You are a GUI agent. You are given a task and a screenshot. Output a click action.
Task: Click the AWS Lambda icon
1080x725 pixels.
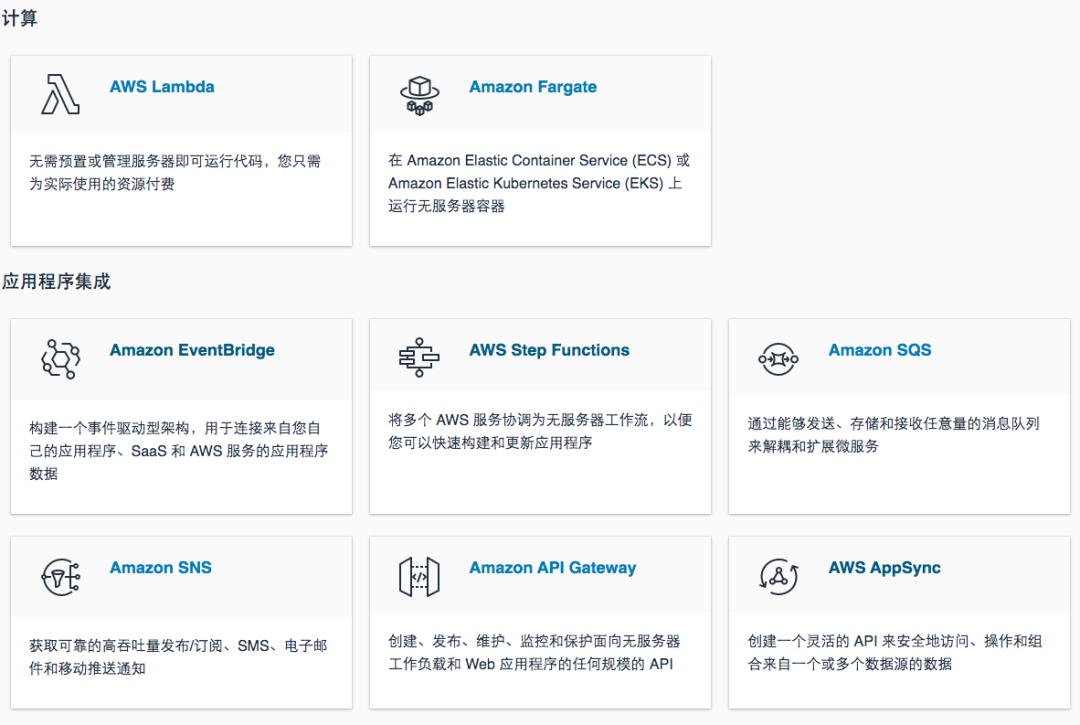point(61,94)
